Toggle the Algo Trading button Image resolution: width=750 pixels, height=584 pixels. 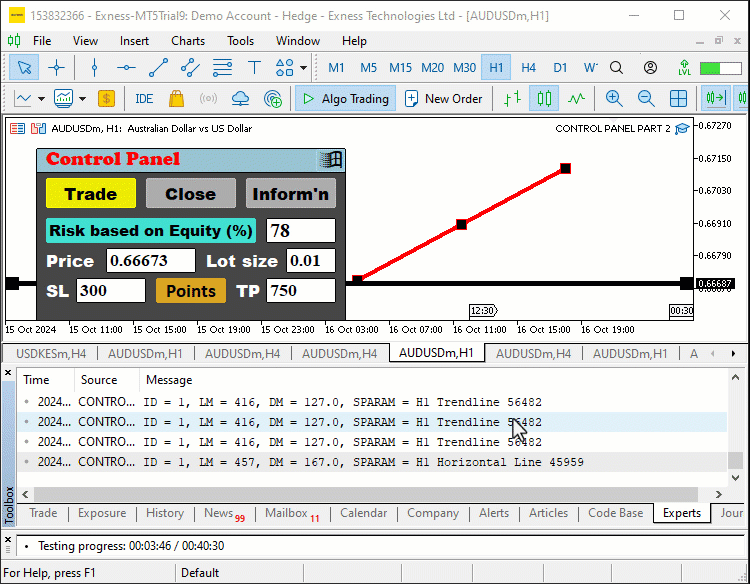[x=345, y=99]
